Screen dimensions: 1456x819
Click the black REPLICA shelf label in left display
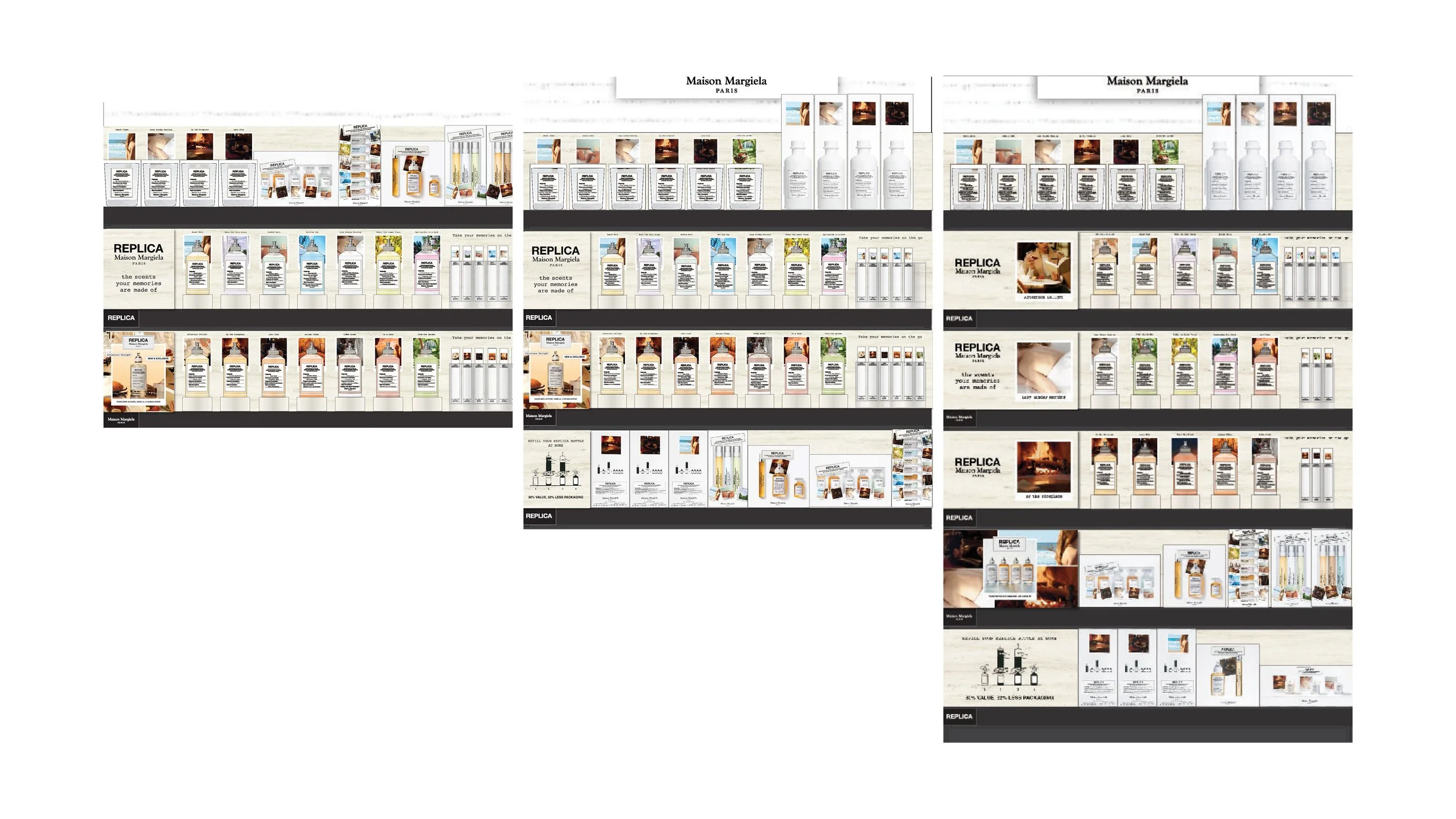click(x=121, y=318)
